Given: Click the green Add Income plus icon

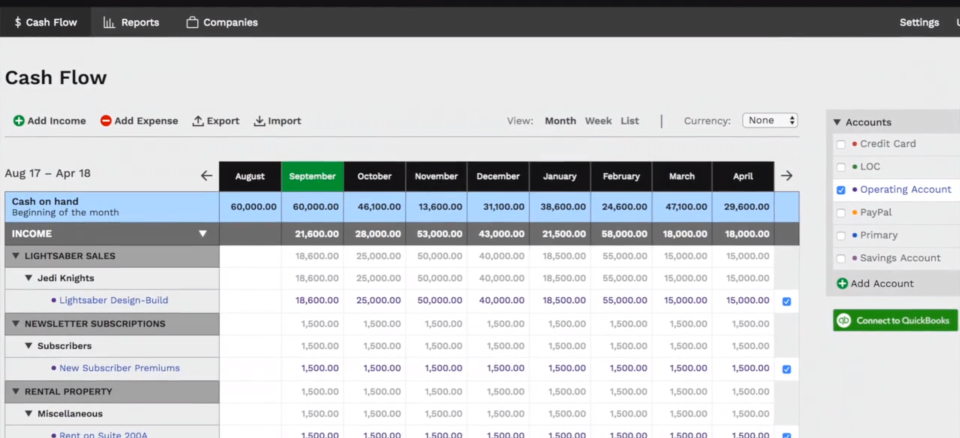Looking at the screenshot, I should 19,121.
